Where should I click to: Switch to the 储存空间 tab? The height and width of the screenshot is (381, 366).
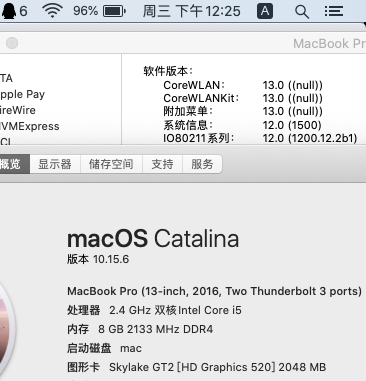(111, 164)
